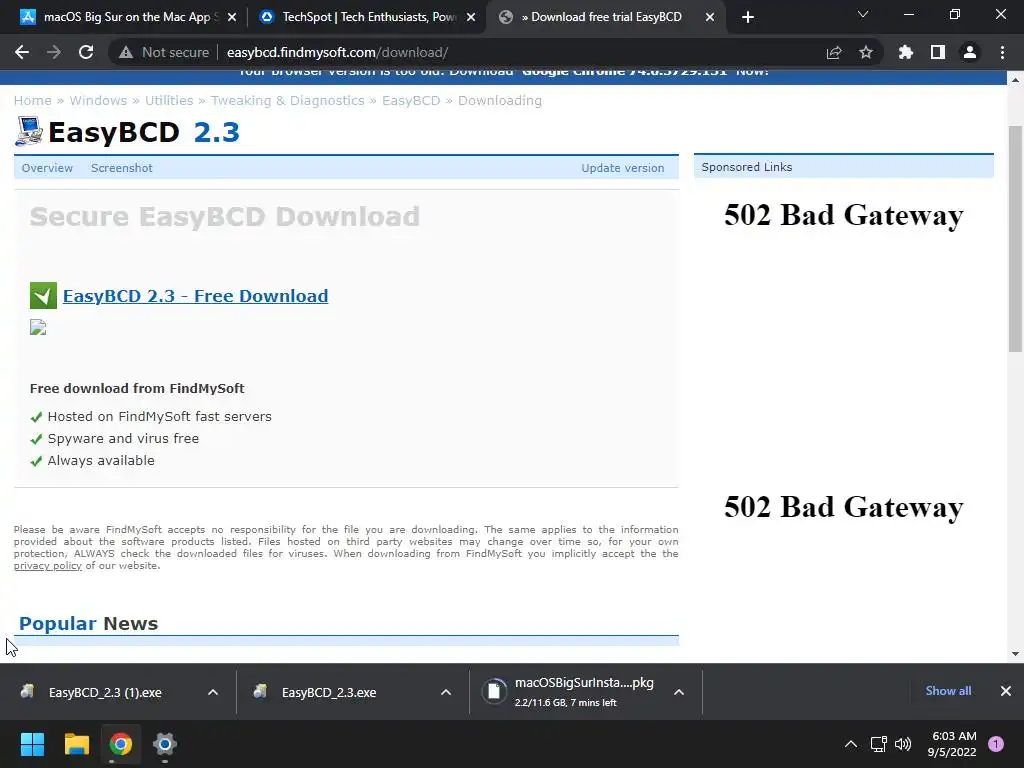Click the broken image below download link
The image size is (1024, 768).
pos(38,327)
